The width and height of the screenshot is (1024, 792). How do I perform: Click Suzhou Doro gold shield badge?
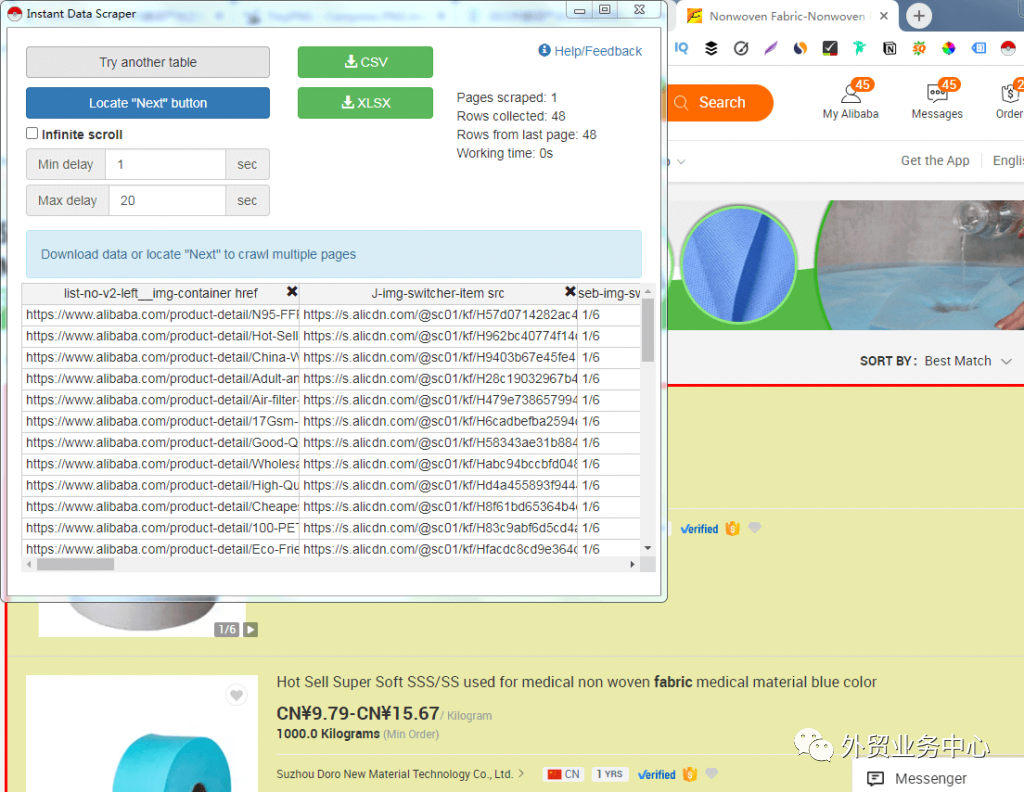[690, 774]
